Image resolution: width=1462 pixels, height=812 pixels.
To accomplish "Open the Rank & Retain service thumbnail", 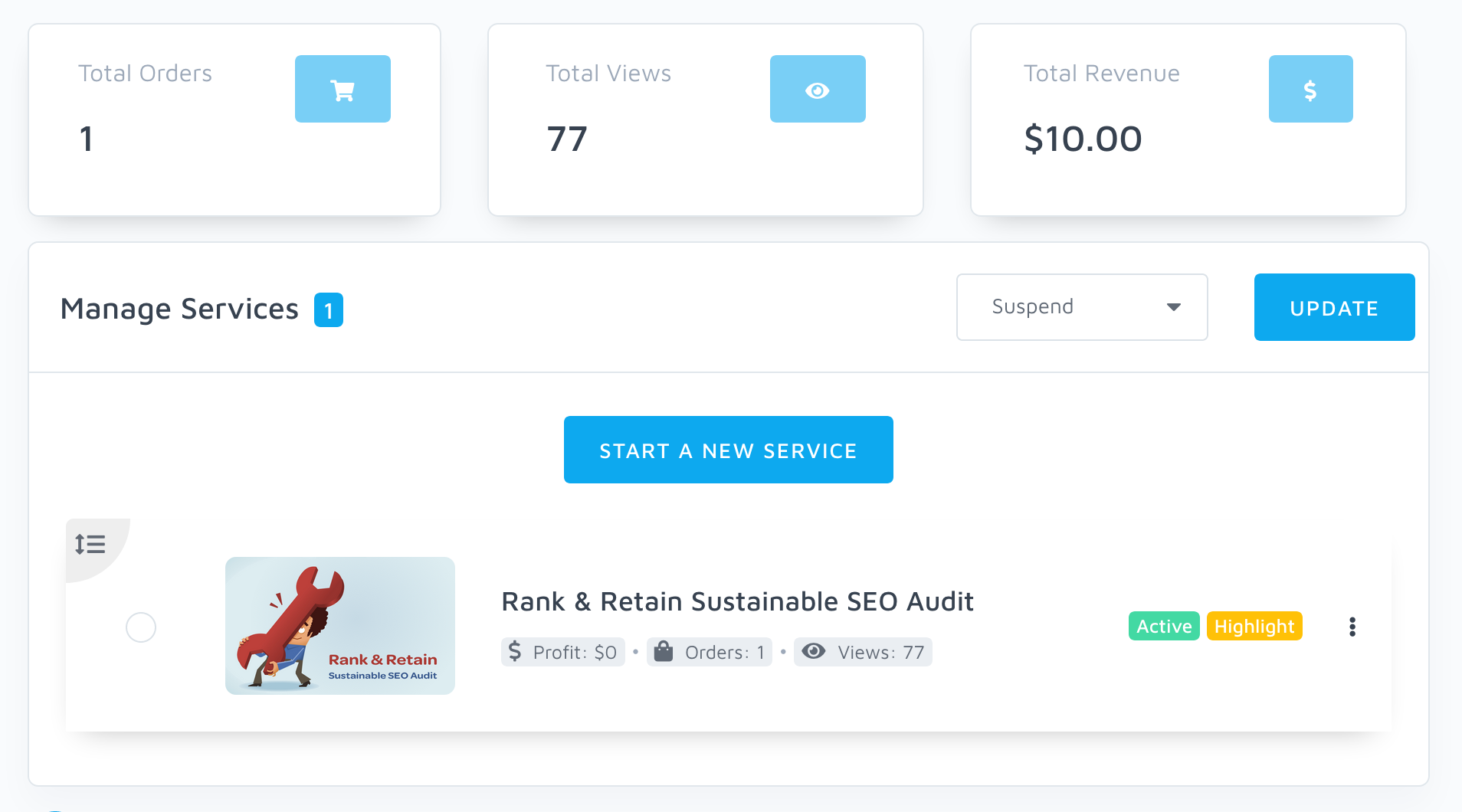I will [340, 626].
